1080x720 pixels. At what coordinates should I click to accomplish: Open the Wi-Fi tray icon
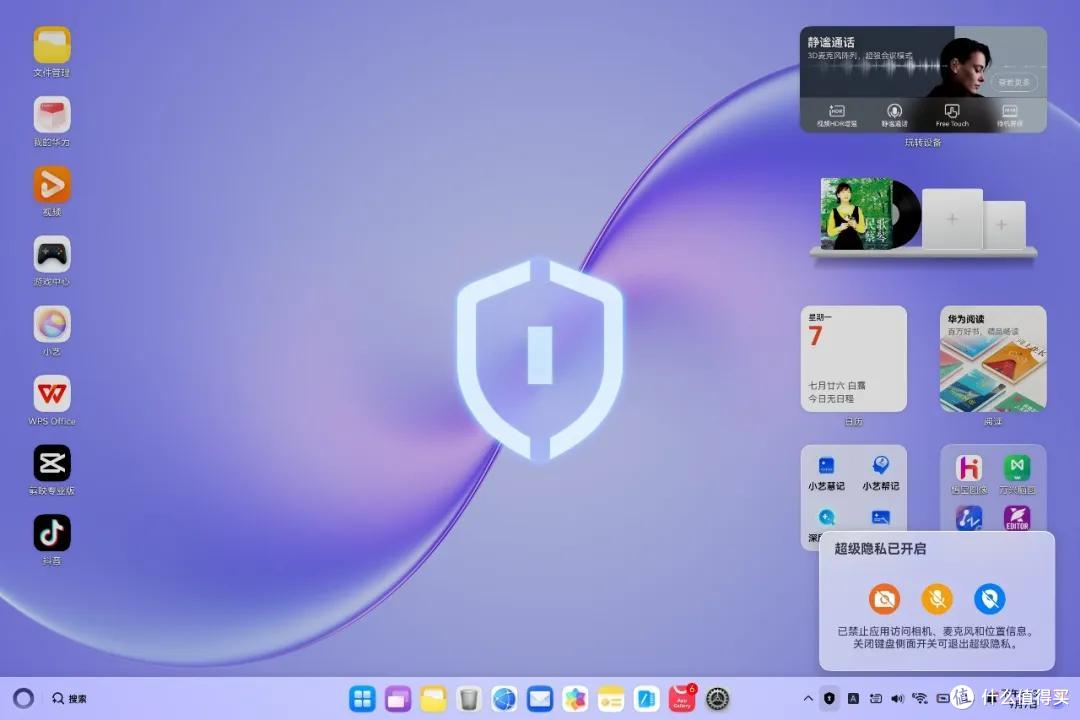tap(920, 699)
